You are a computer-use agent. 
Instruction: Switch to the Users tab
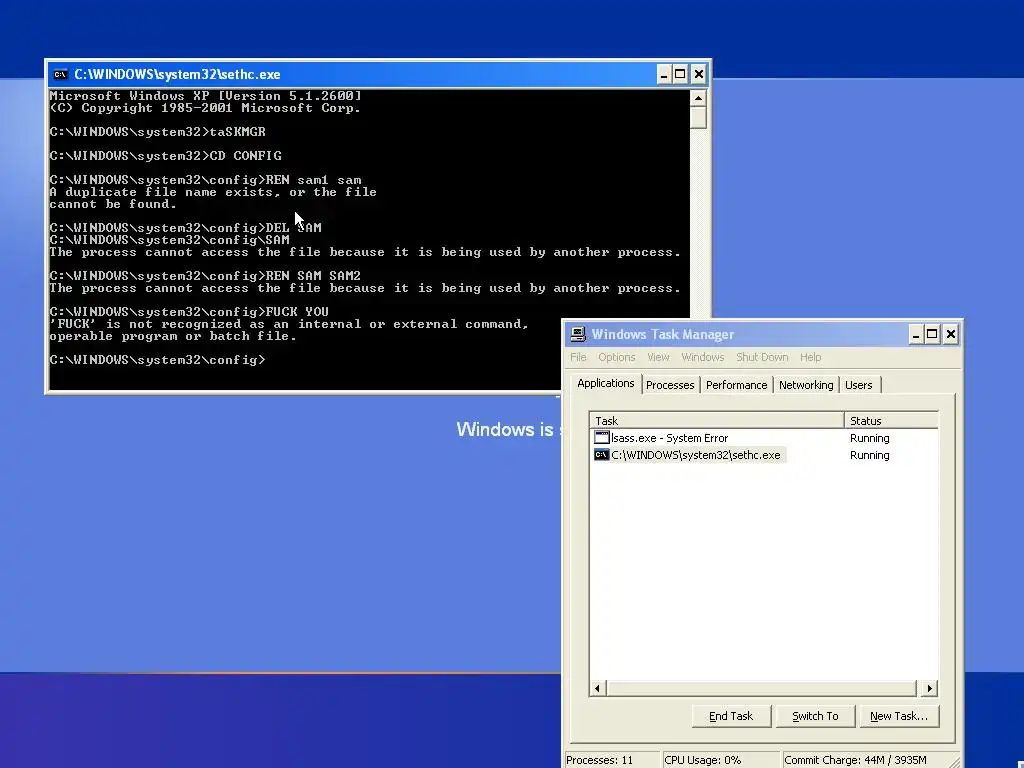click(x=858, y=385)
